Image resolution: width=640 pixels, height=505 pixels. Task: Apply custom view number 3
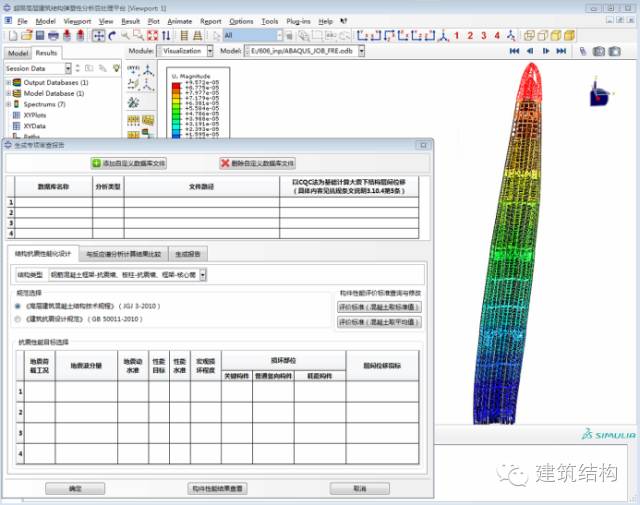tap(484, 36)
